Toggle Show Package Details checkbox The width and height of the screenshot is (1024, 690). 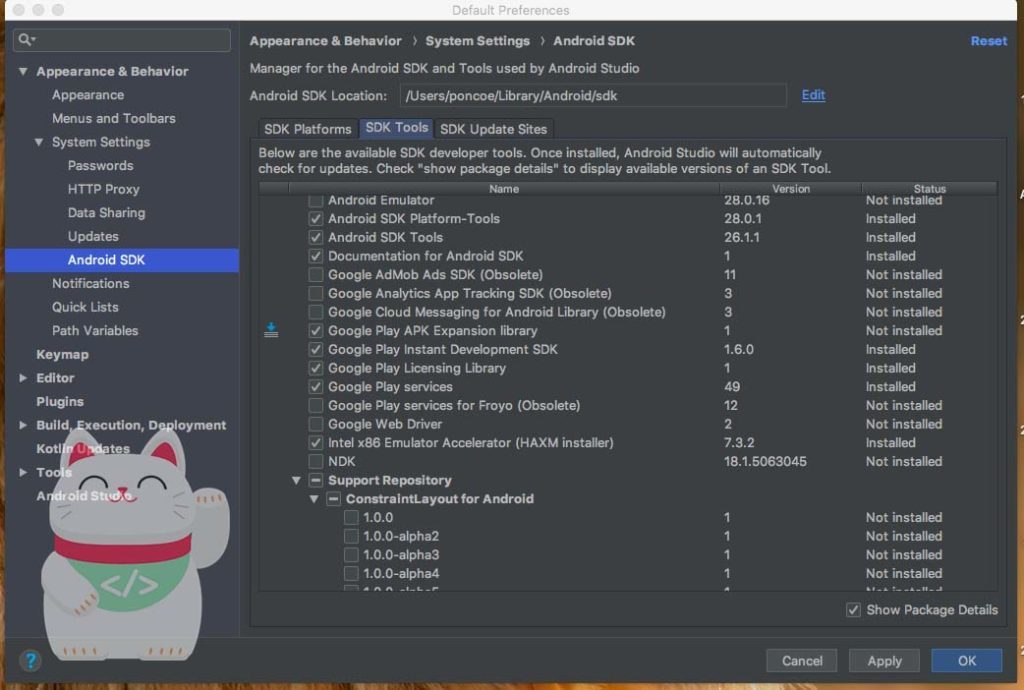[853, 610]
